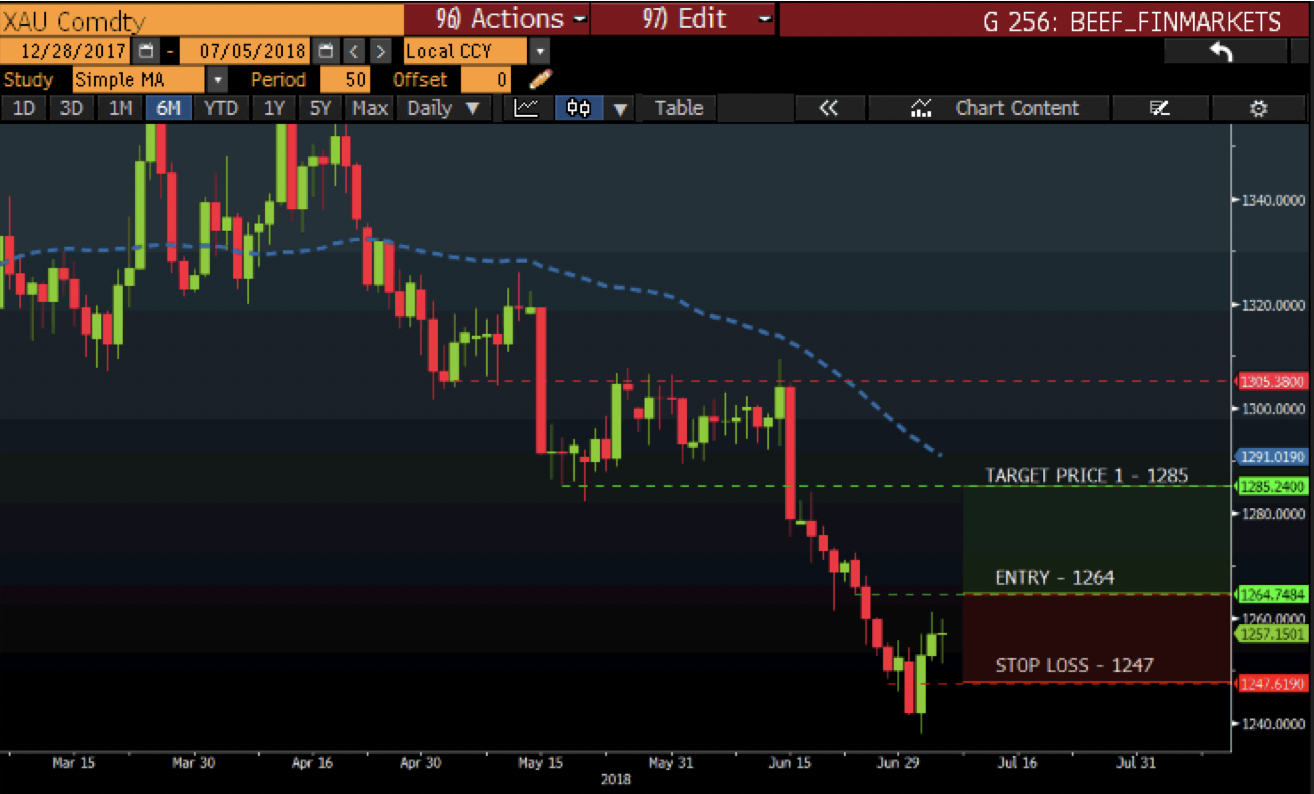Select the 5Y time range
Viewport: 1314px width, 794px height.
(320, 108)
